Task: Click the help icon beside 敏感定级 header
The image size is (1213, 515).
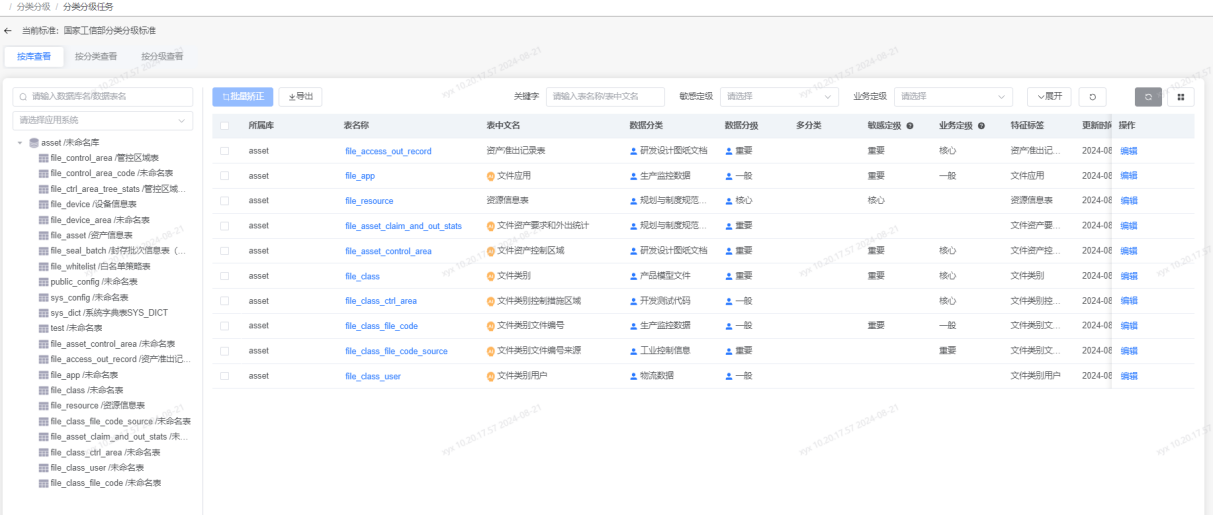Action: [x=910, y=126]
